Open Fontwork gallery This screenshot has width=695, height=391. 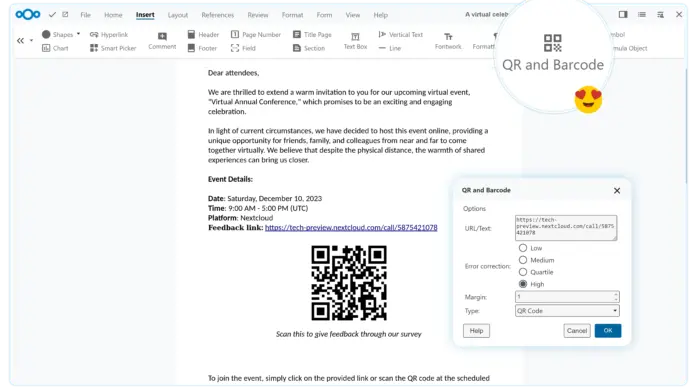pos(448,40)
